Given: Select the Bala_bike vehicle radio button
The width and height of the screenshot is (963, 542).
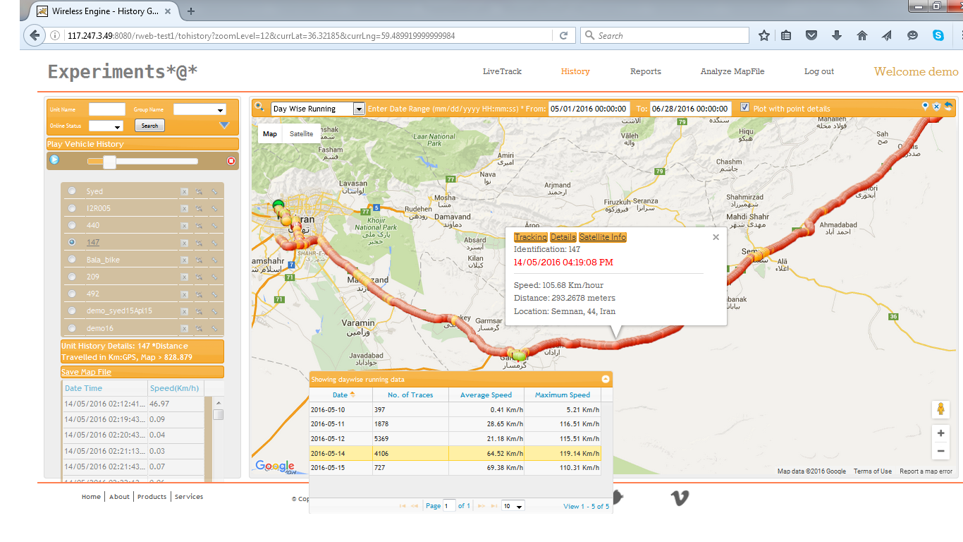Looking at the screenshot, I should 72,260.
